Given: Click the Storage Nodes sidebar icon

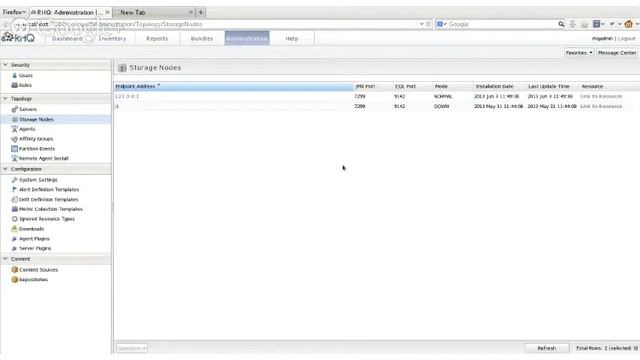Looking at the screenshot, I should (14, 120).
